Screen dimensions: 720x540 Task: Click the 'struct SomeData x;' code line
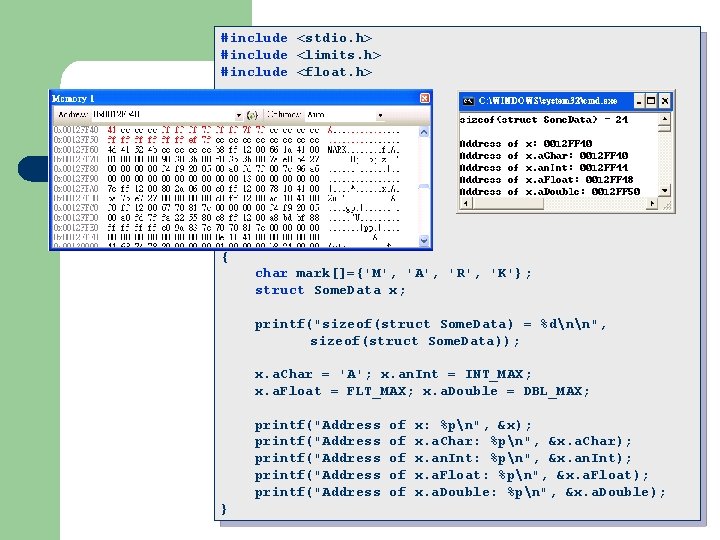(330, 290)
